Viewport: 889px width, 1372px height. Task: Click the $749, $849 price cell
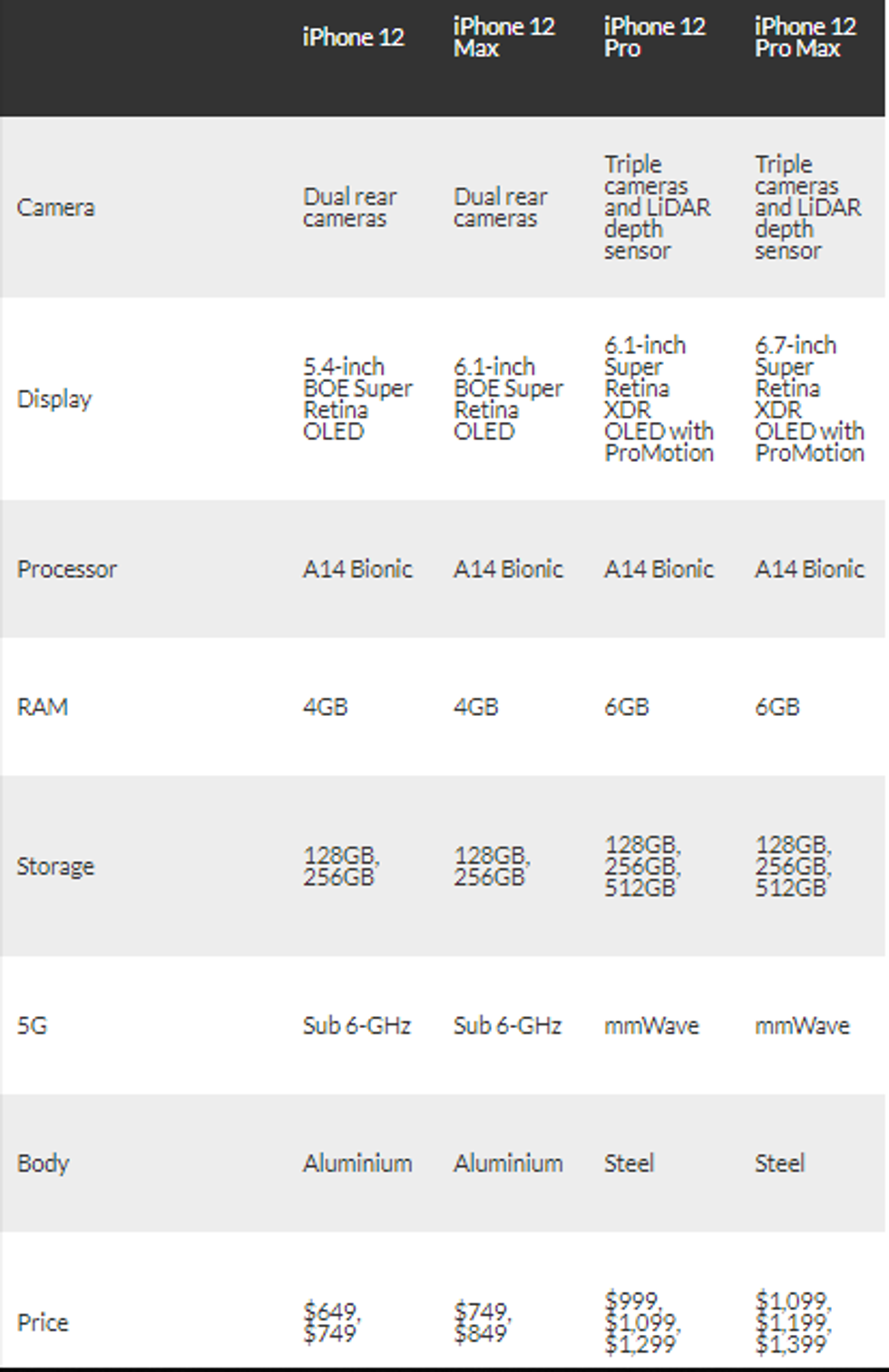[x=483, y=1322]
